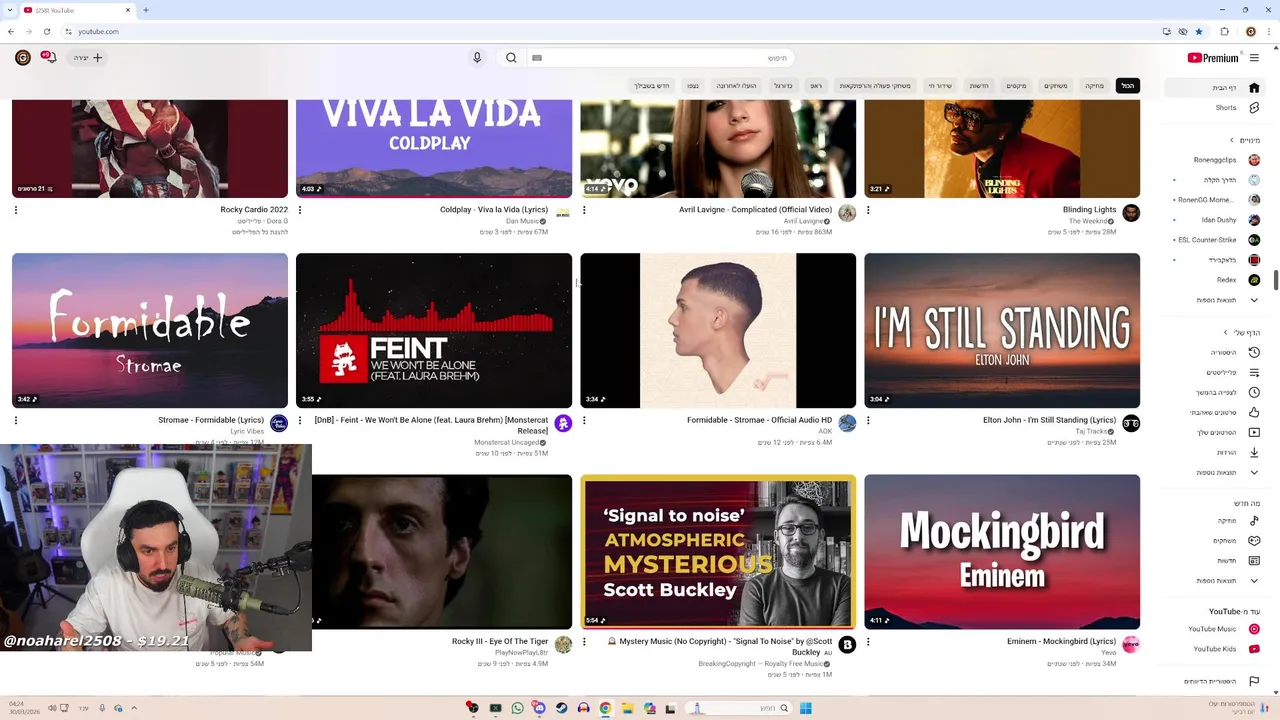Click the magnifier search button
This screenshot has width=1280, height=720.
coord(511,58)
